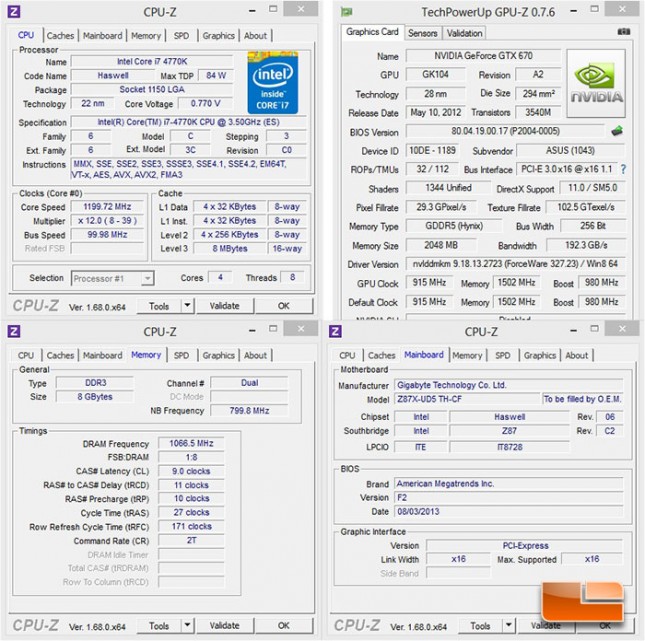Click the Memory Size 2048 MB field
645x641 pixels.
441,245
